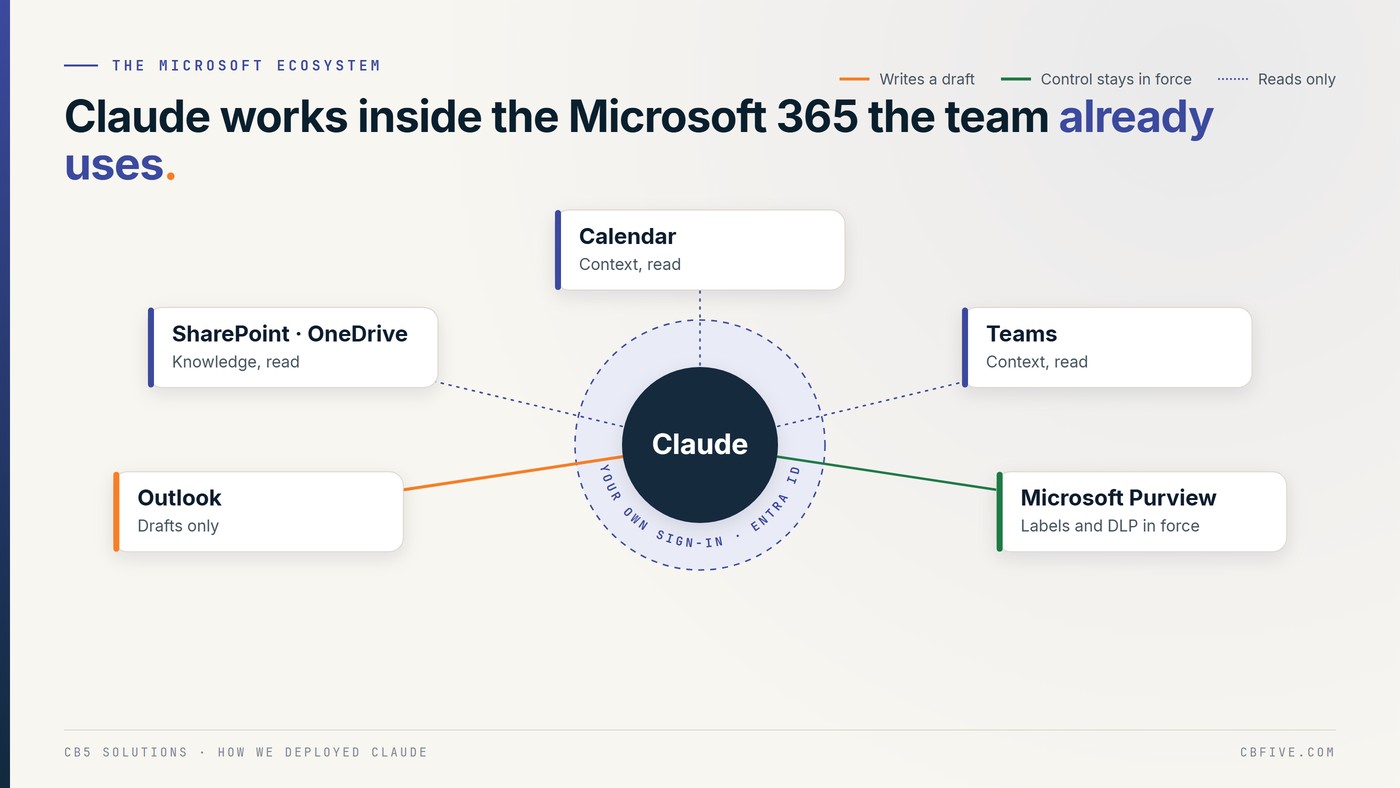Click the slide title word 'already'
The image size is (1400, 788).
(1136, 118)
